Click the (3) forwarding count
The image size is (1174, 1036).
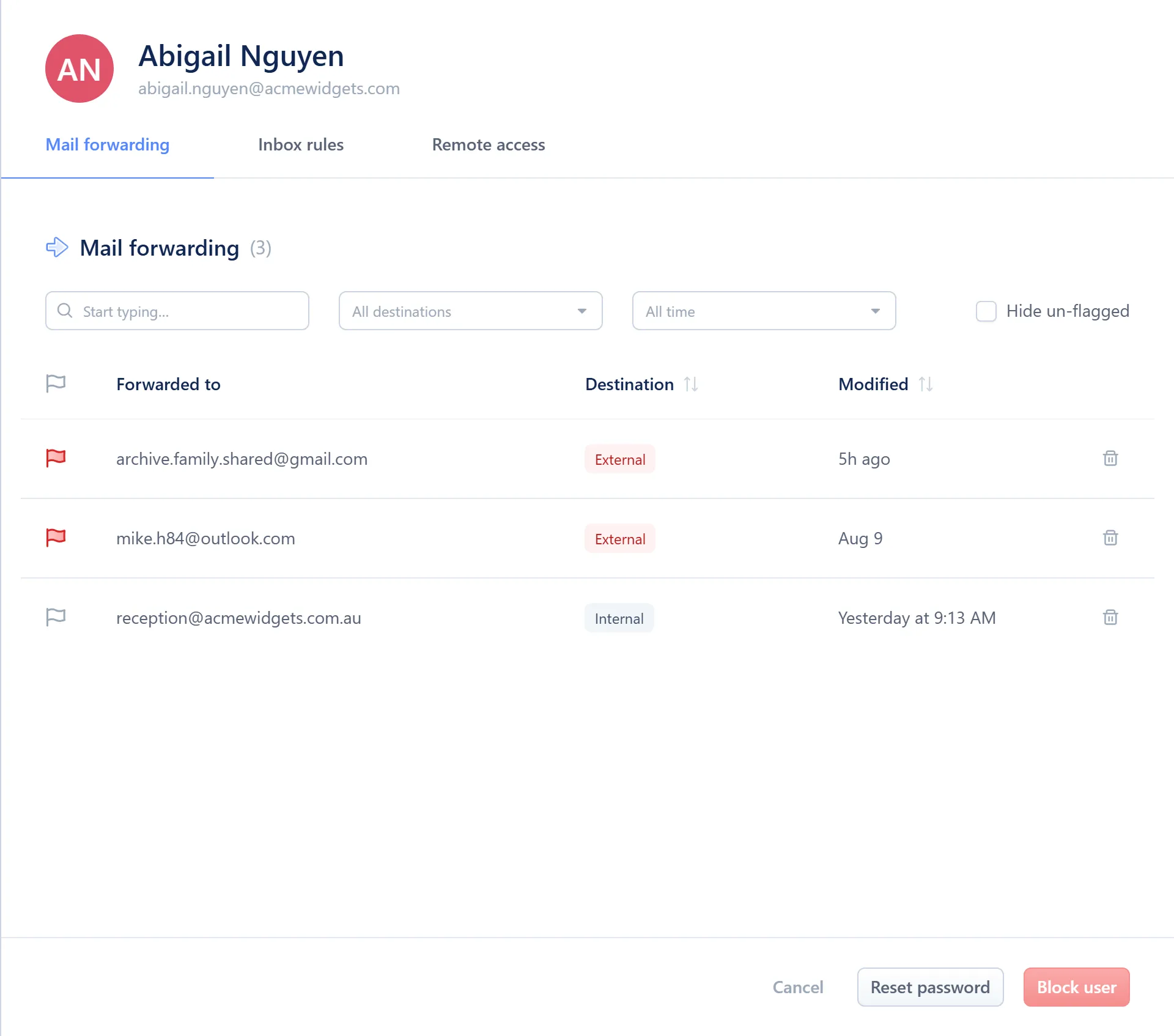(x=260, y=248)
